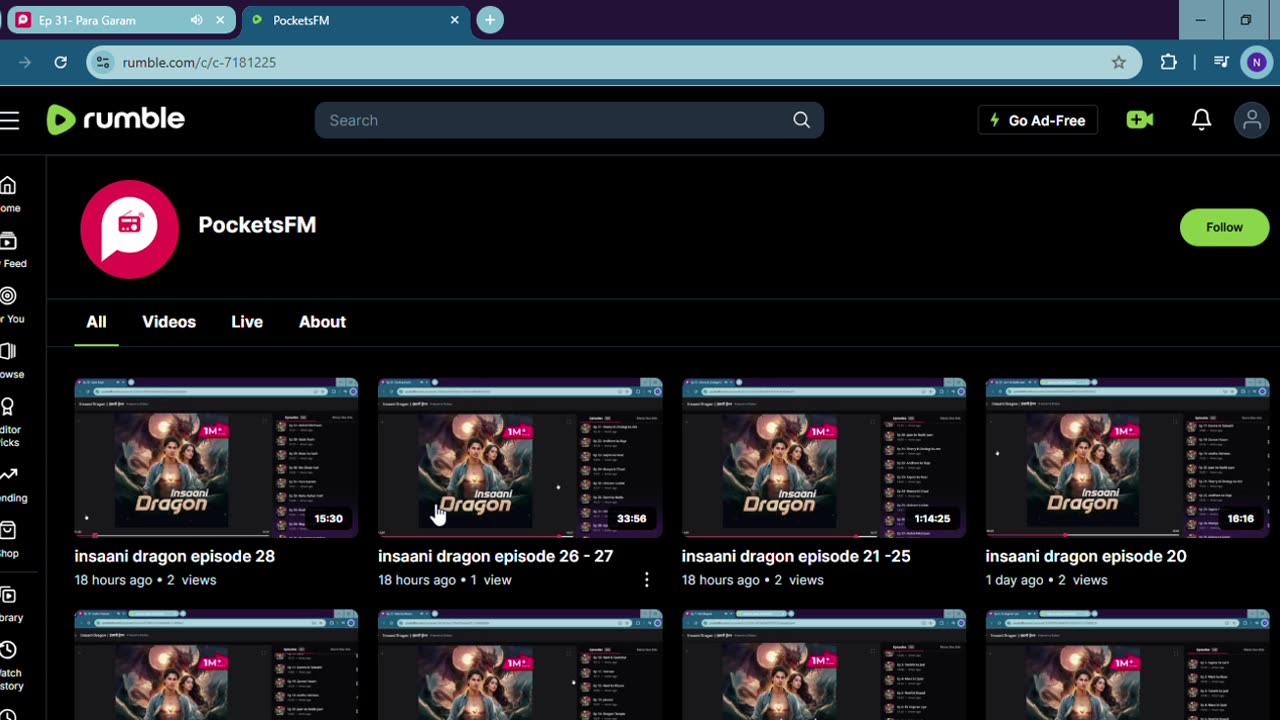The image size is (1280, 720).
Task: Go to Home in the sidebar
Action: click(x=8, y=194)
